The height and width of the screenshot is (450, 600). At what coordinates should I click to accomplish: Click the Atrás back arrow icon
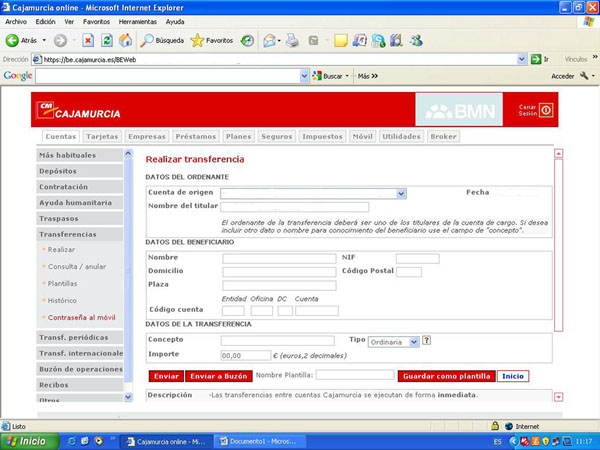coord(12,40)
